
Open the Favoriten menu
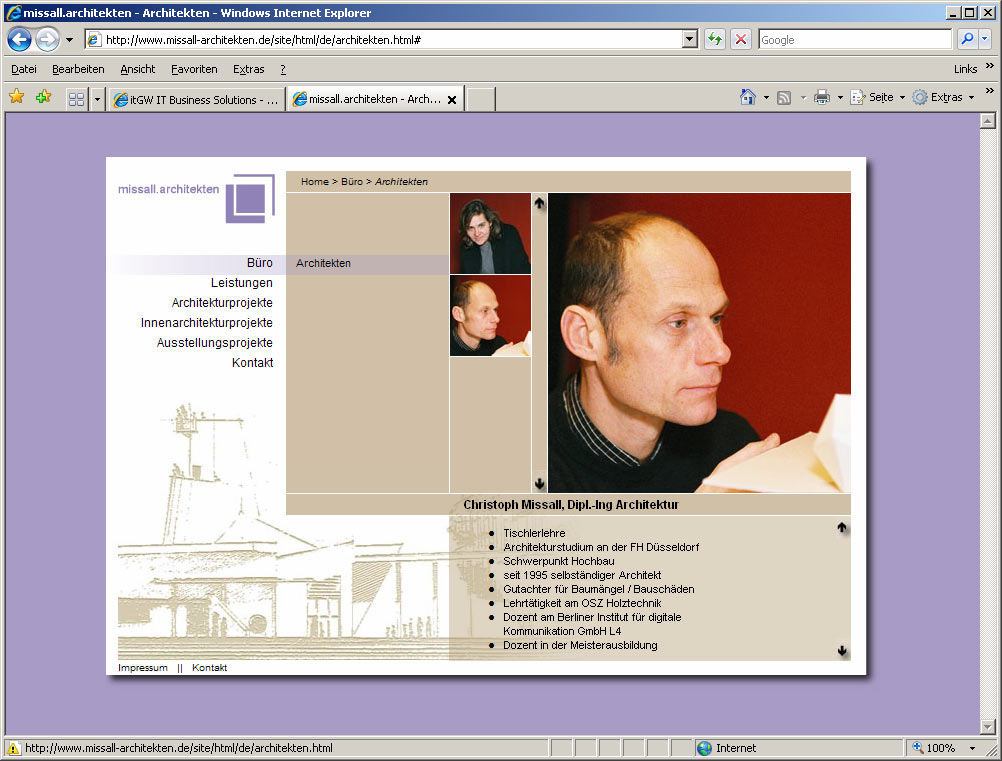point(194,69)
